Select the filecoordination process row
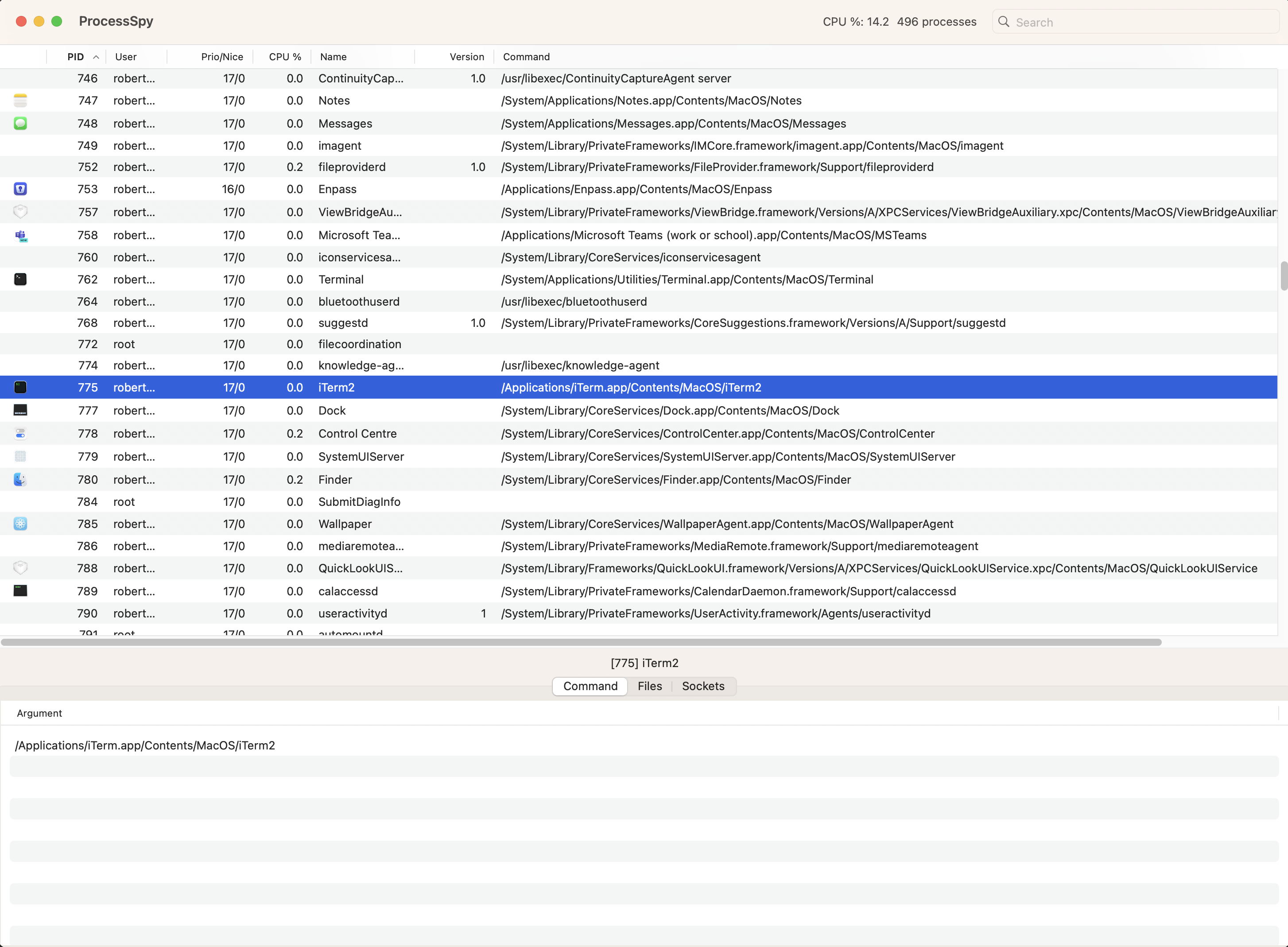1288x947 pixels. click(x=639, y=344)
